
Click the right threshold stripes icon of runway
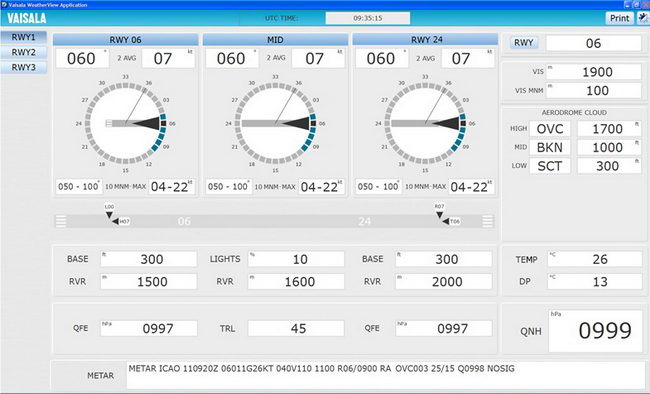[488, 221]
